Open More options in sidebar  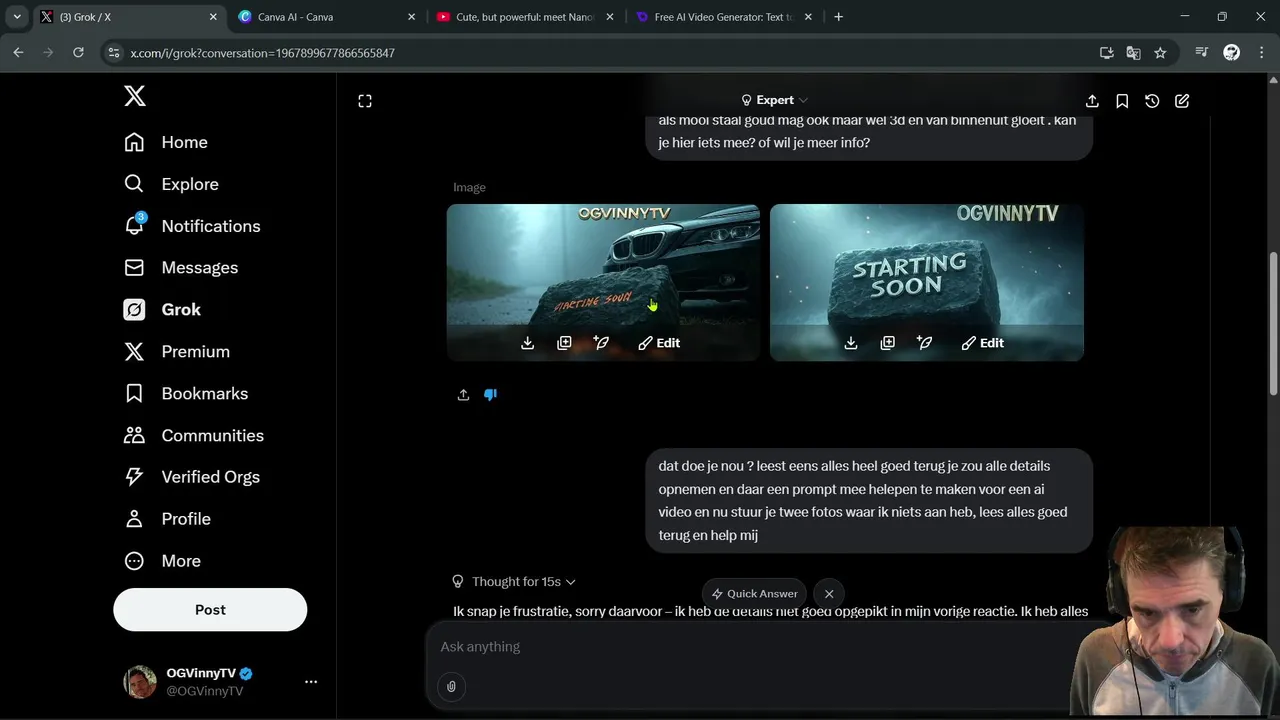click(x=162, y=561)
